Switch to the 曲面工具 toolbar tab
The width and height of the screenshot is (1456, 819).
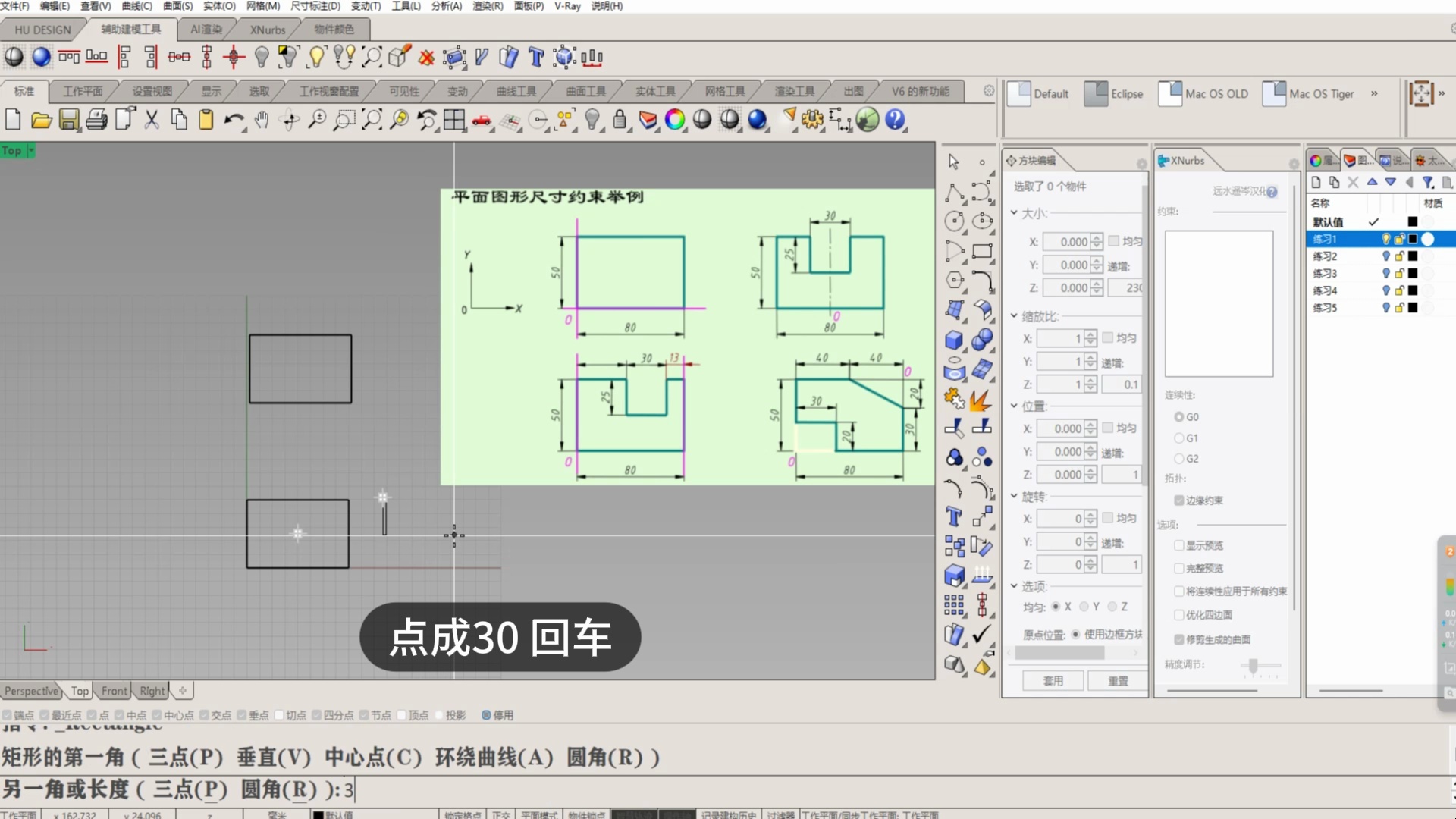click(585, 91)
